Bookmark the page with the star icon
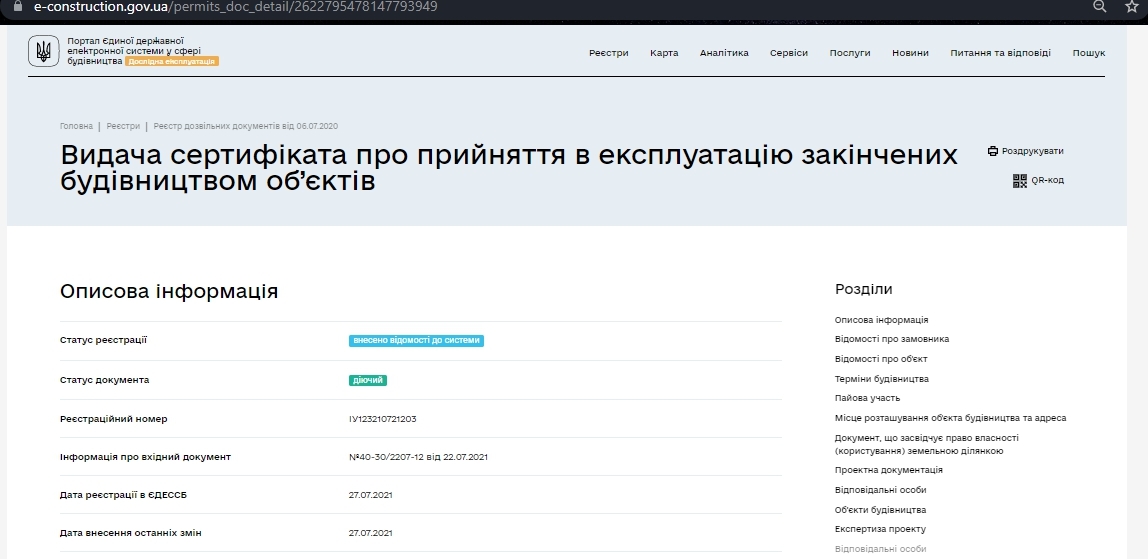 (x=1131, y=7)
